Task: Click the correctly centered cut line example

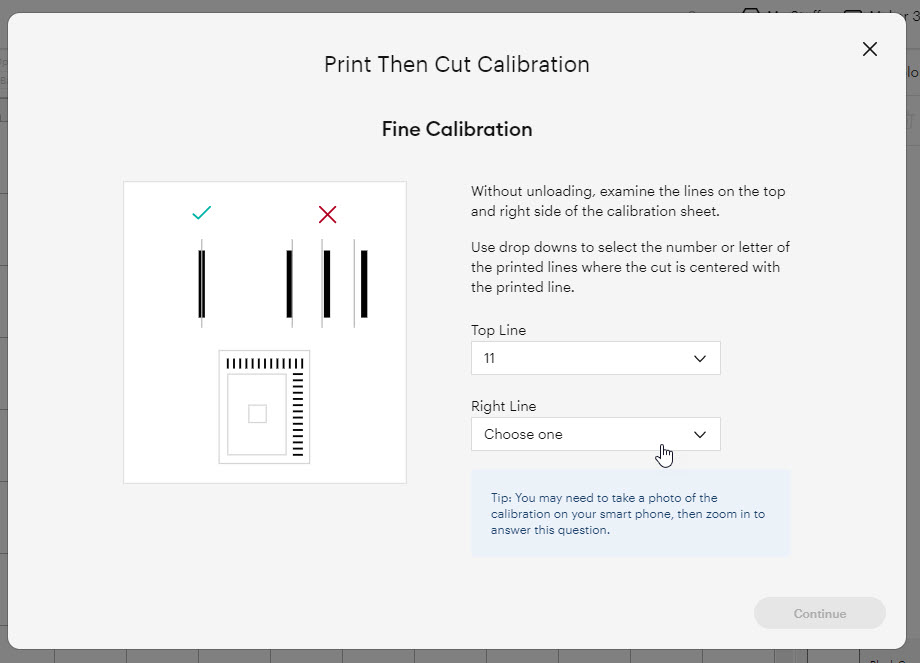Action: tap(202, 283)
